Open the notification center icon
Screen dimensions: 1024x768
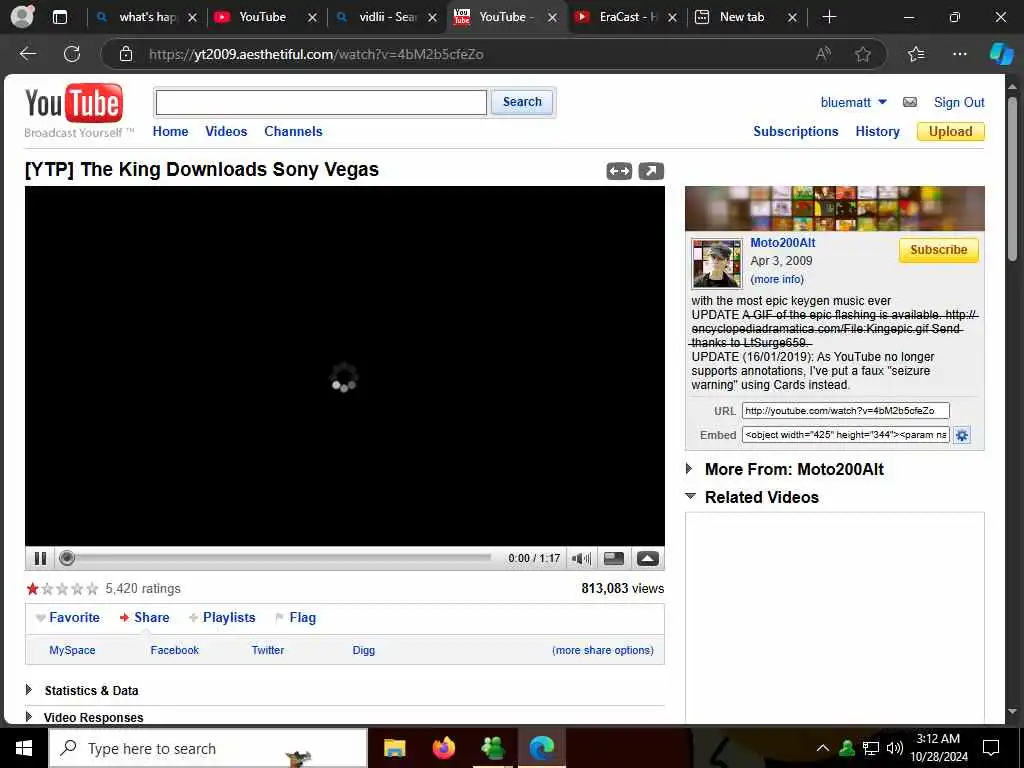coord(991,748)
